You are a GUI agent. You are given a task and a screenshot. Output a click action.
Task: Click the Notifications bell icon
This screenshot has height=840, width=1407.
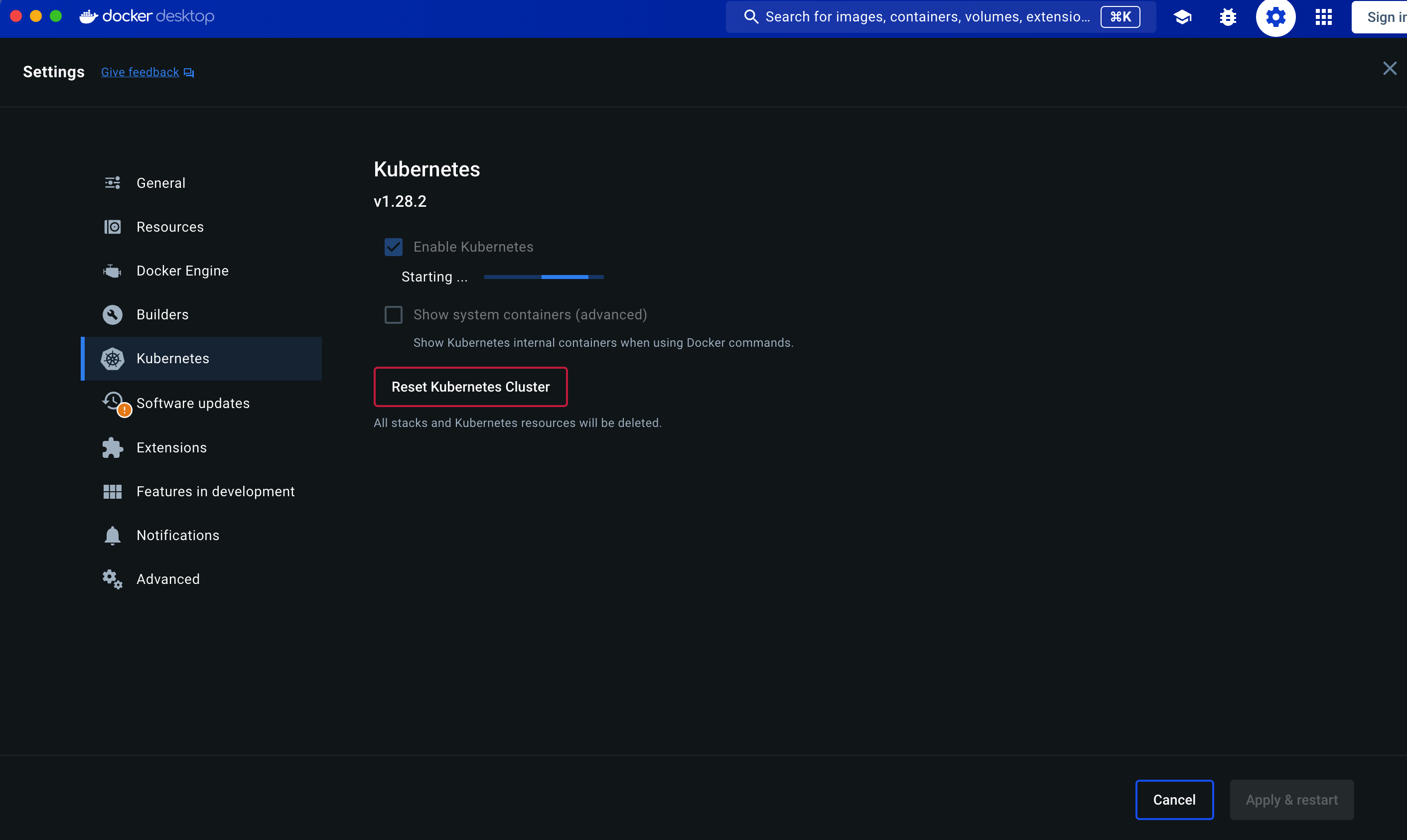pos(112,536)
